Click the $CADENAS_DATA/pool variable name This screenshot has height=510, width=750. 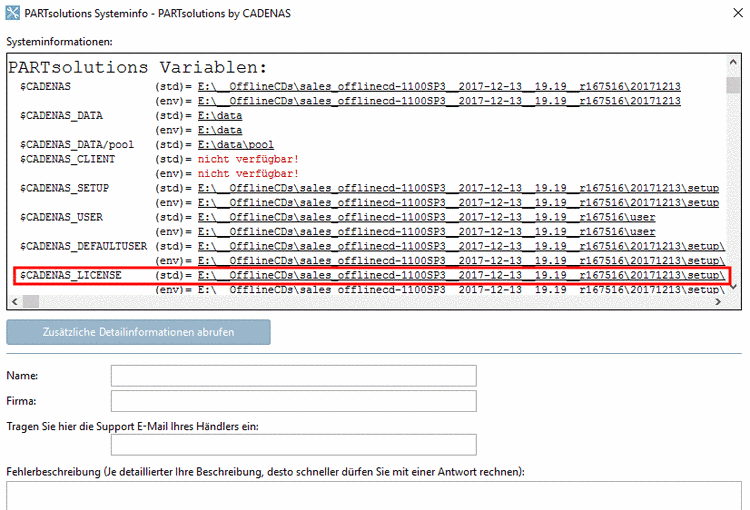coord(77,144)
